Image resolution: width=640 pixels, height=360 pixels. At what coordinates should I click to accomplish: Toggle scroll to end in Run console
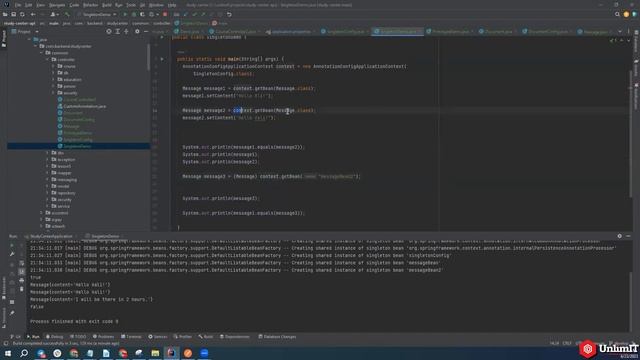point(22,272)
